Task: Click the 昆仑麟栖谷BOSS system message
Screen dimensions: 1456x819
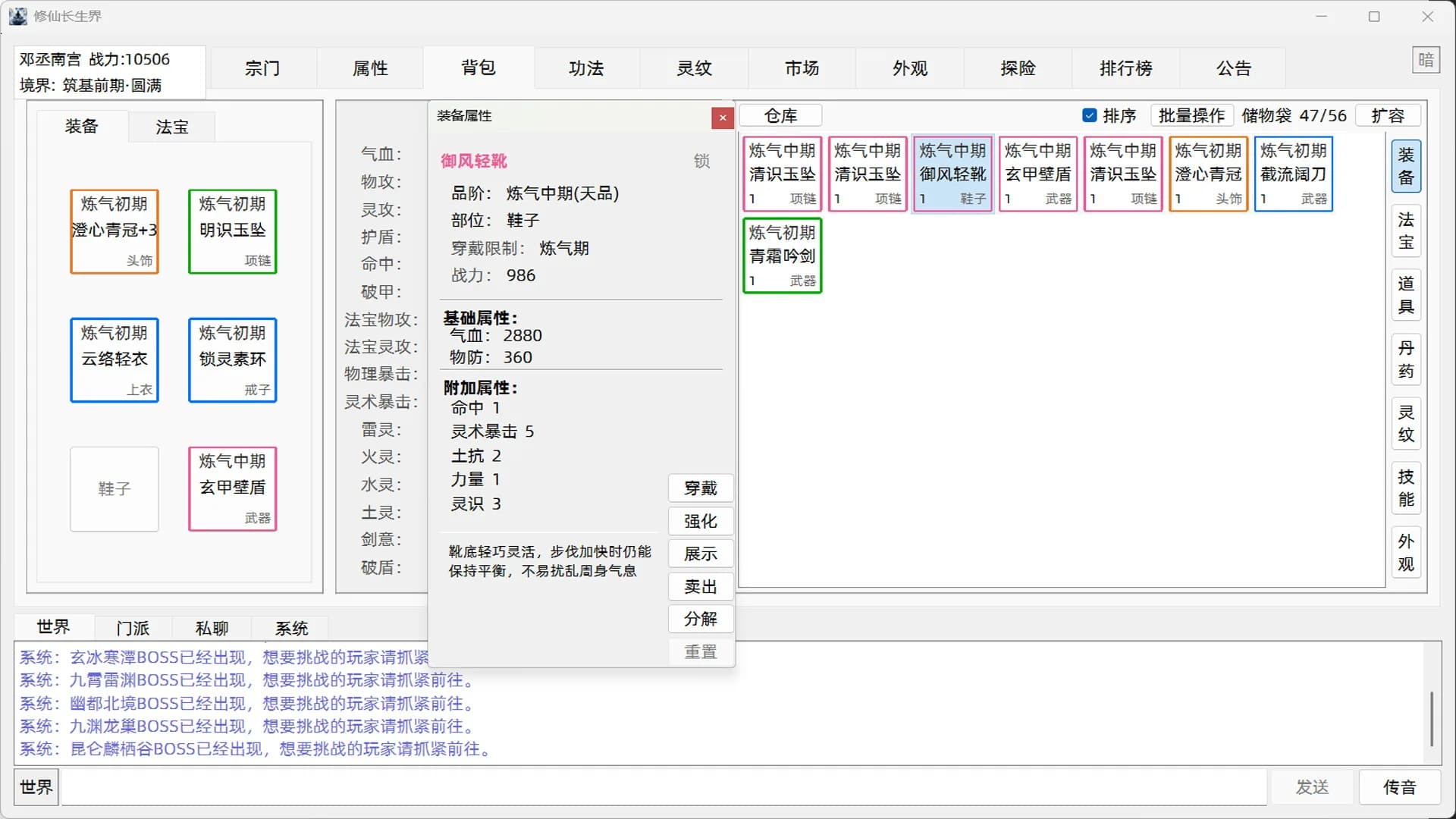Action: (x=258, y=749)
